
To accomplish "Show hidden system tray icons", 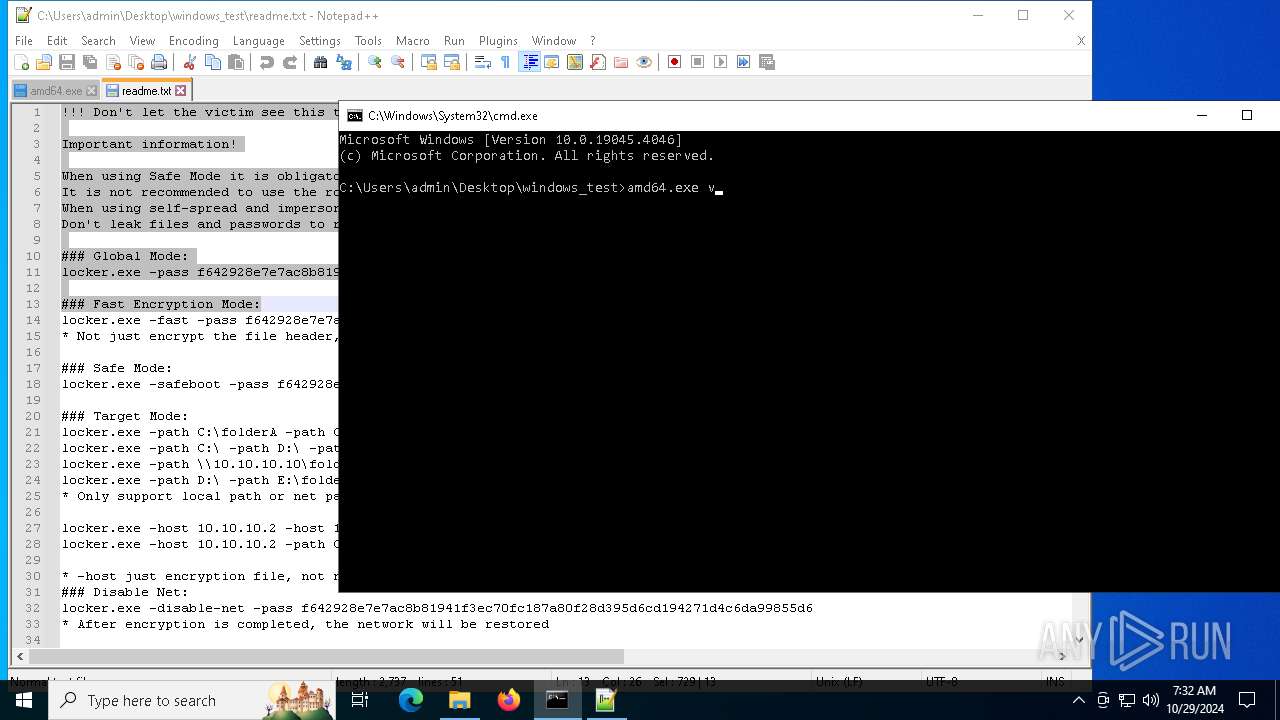I will pos(1078,700).
